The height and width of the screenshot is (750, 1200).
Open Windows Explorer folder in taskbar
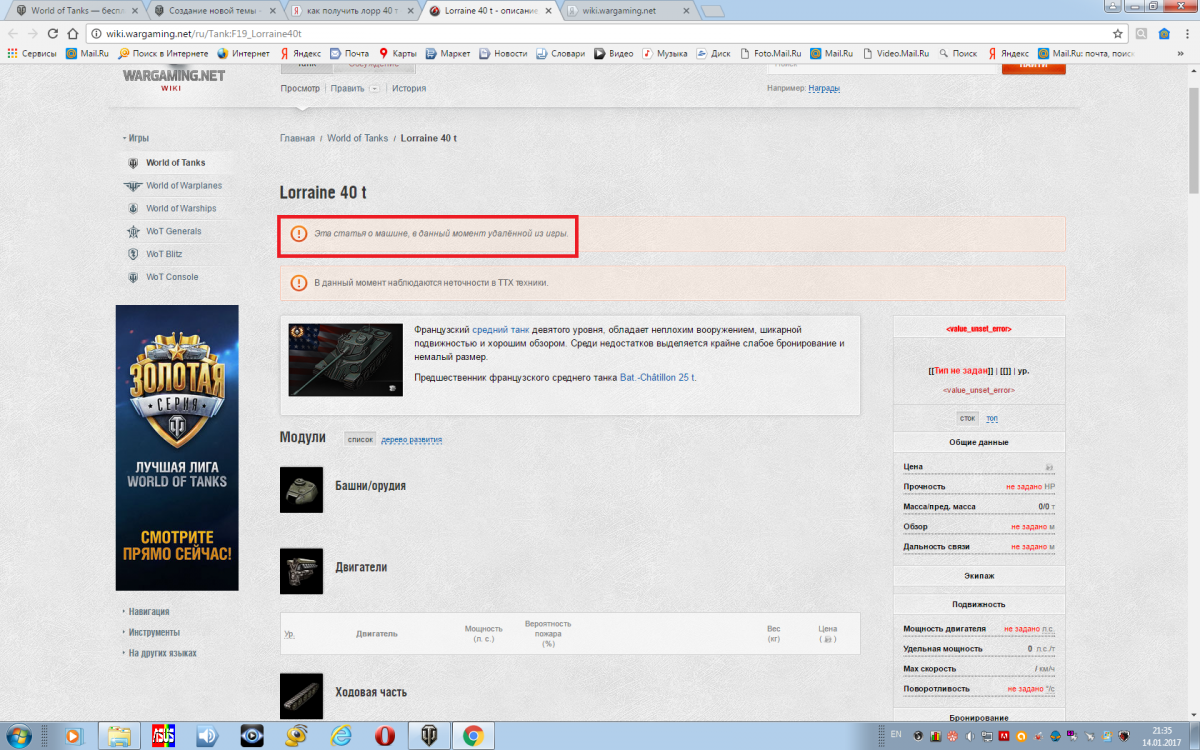[x=119, y=735]
